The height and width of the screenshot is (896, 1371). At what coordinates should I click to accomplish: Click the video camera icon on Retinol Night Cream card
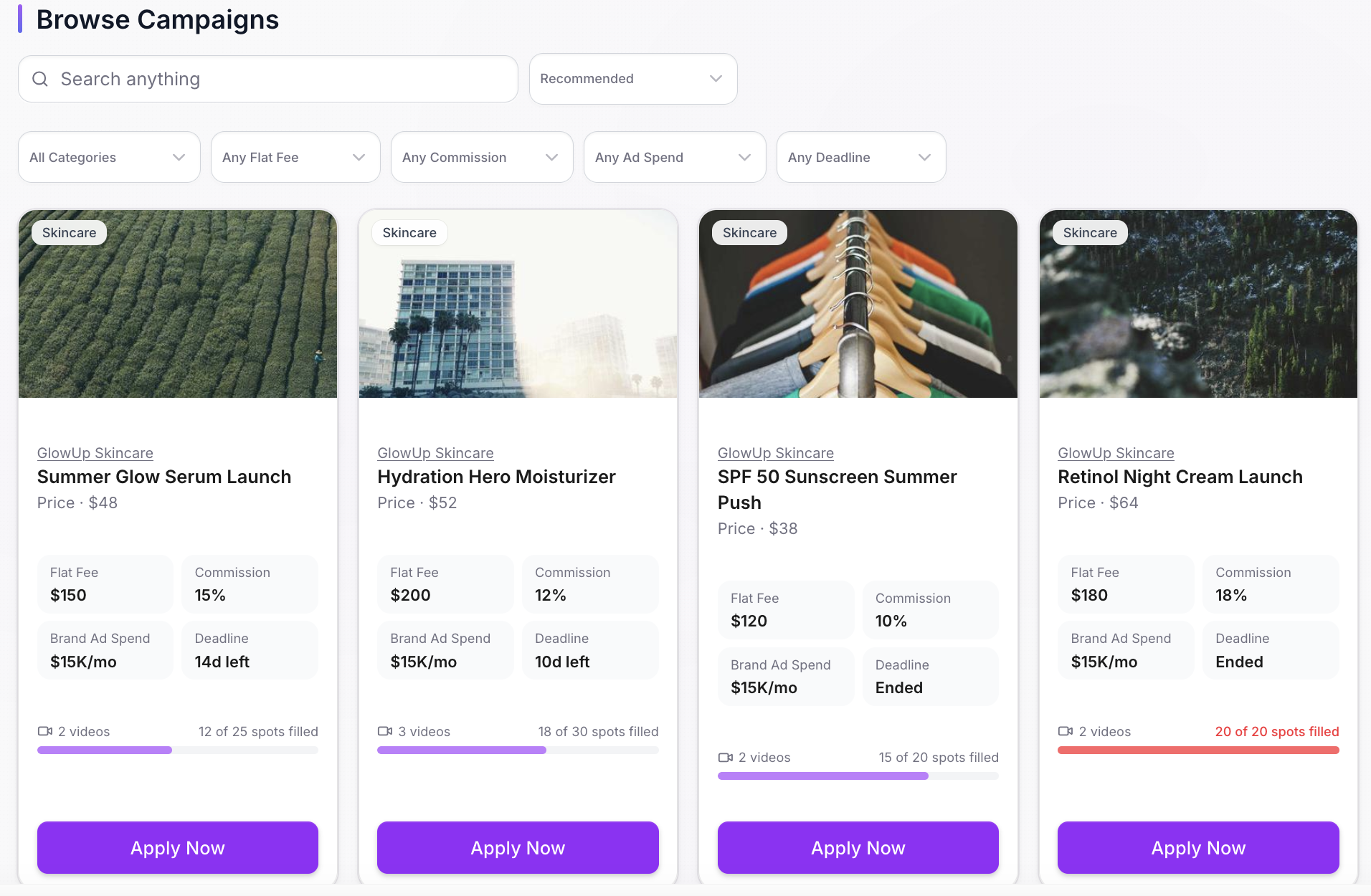(x=1066, y=731)
